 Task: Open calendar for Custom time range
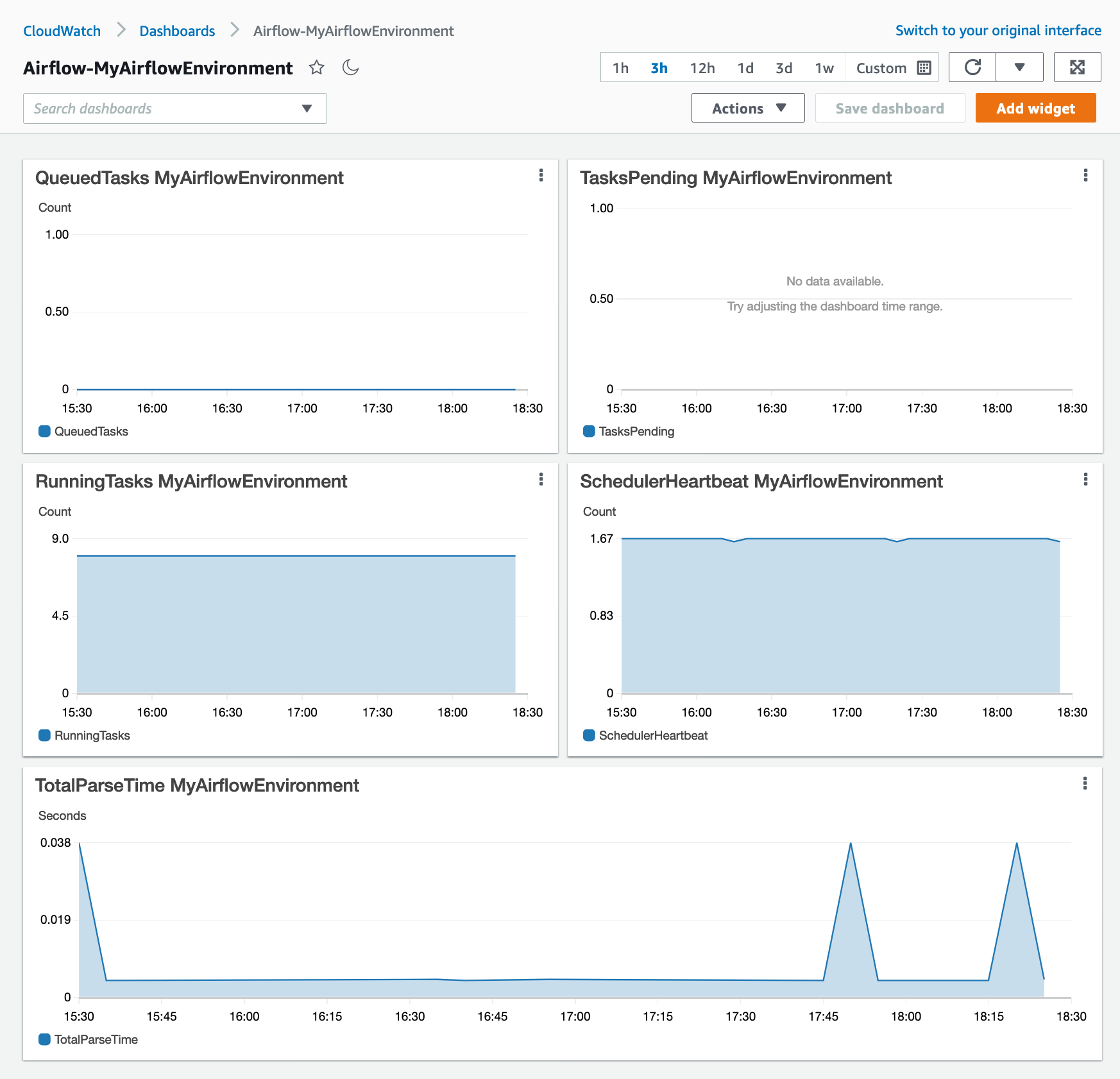tap(924, 68)
